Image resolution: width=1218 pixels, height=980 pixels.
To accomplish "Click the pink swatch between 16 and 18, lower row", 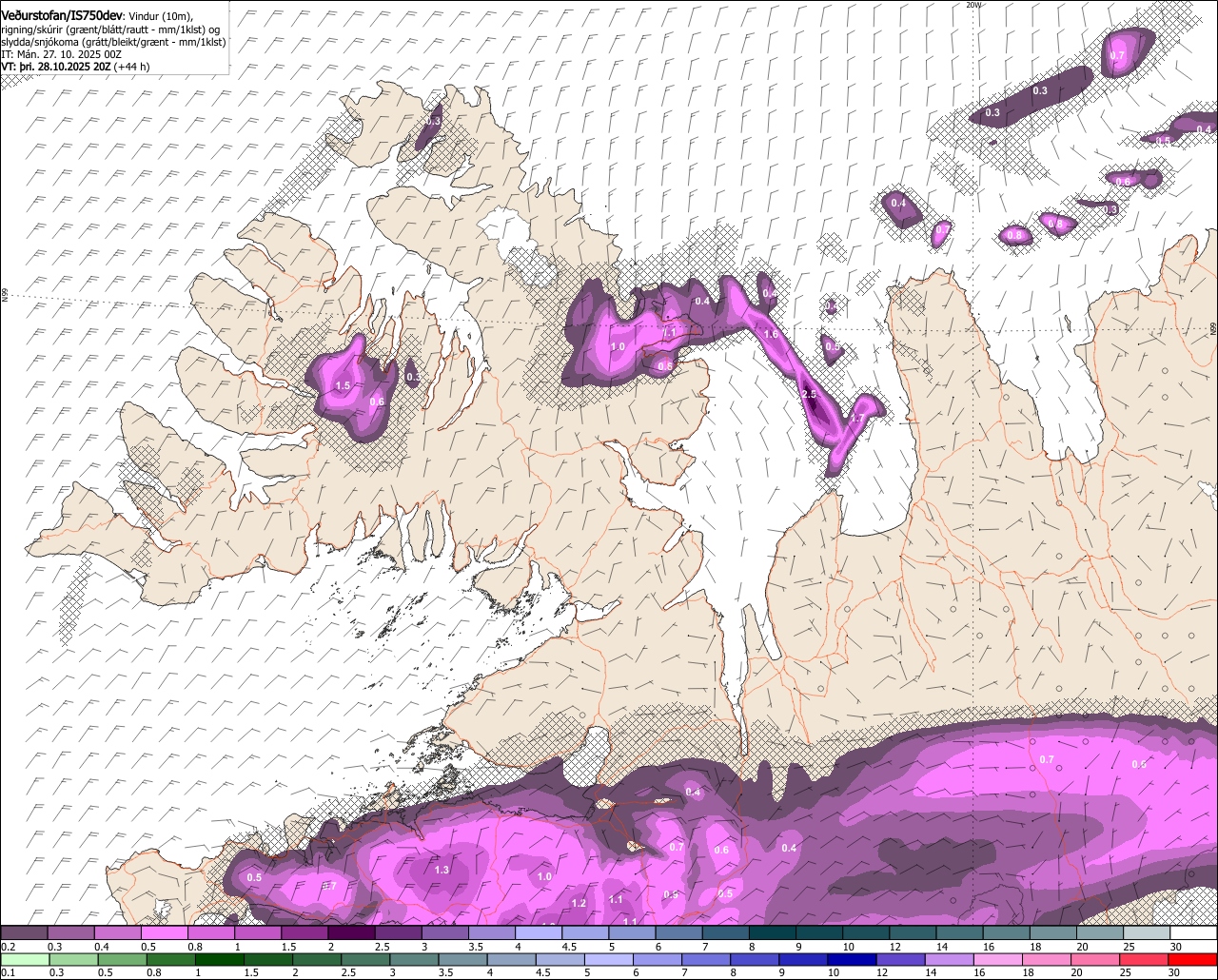I will (996, 960).
